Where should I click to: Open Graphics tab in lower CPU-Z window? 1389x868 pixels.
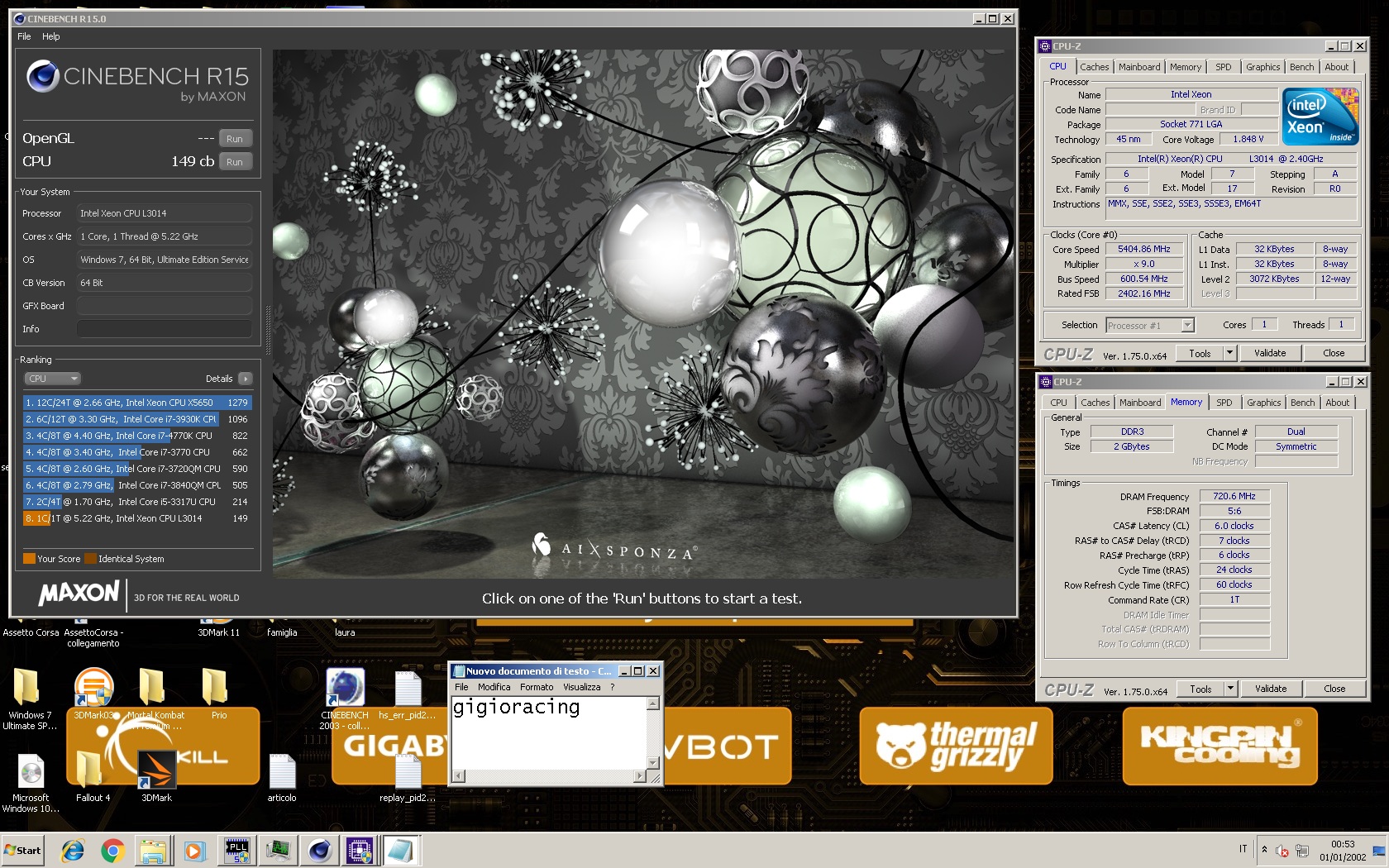pyautogui.click(x=1264, y=403)
